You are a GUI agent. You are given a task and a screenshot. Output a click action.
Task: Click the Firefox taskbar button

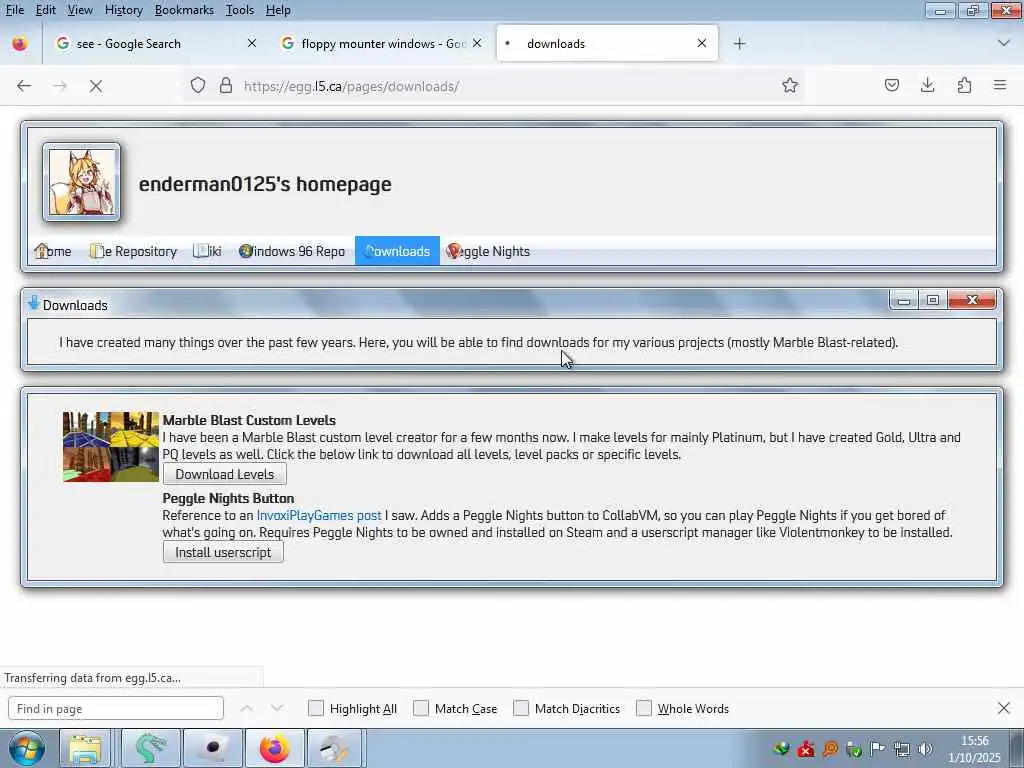274,748
